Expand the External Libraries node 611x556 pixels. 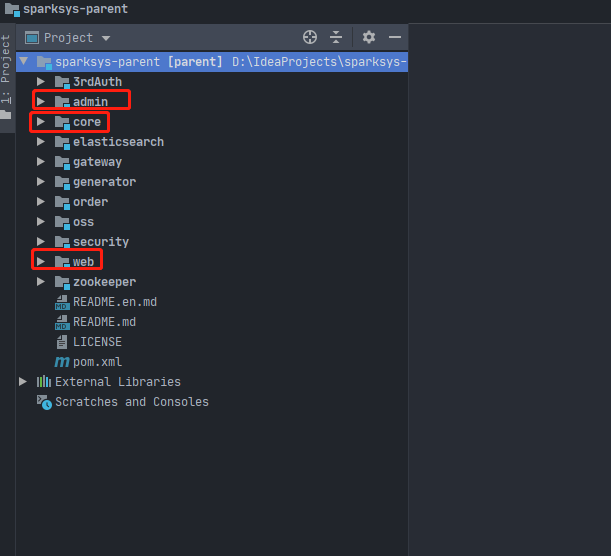point(23,382)
